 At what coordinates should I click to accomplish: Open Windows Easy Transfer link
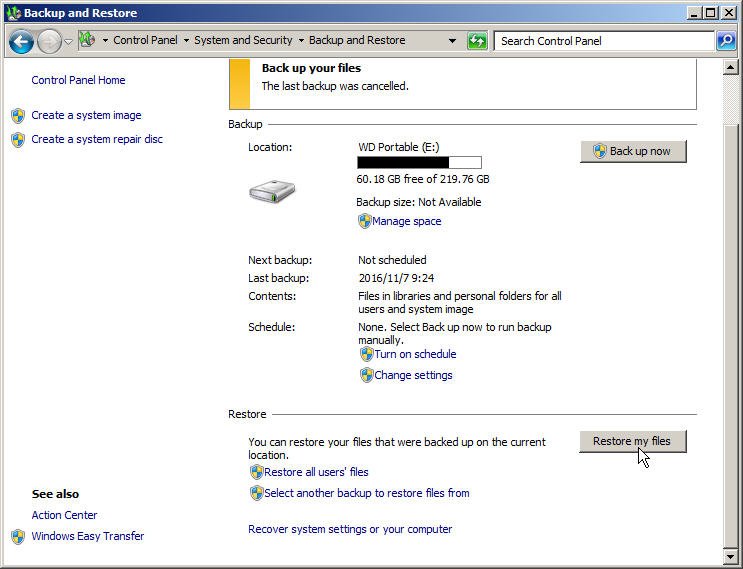[88, 536]
